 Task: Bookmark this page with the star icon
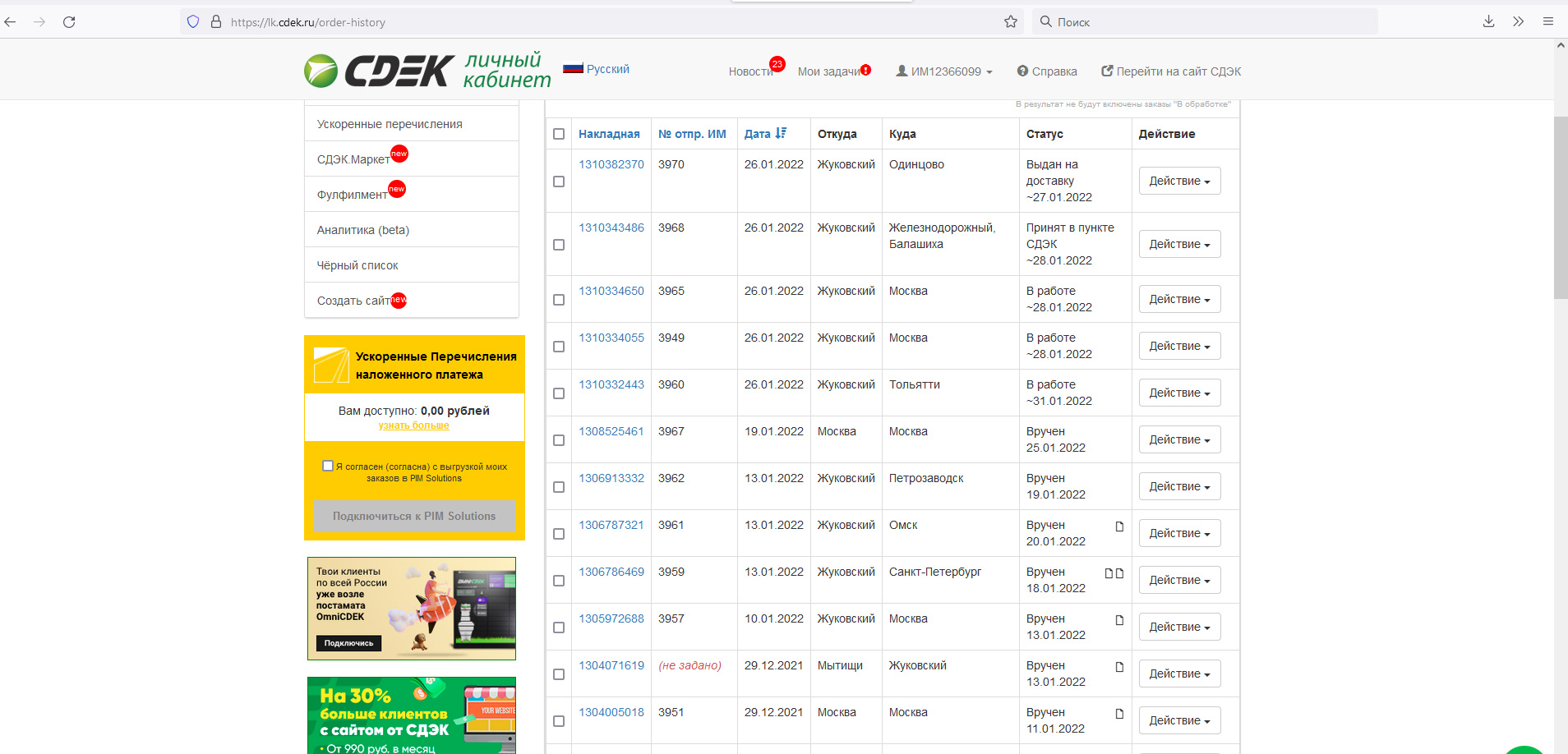tap(1011, 22)
